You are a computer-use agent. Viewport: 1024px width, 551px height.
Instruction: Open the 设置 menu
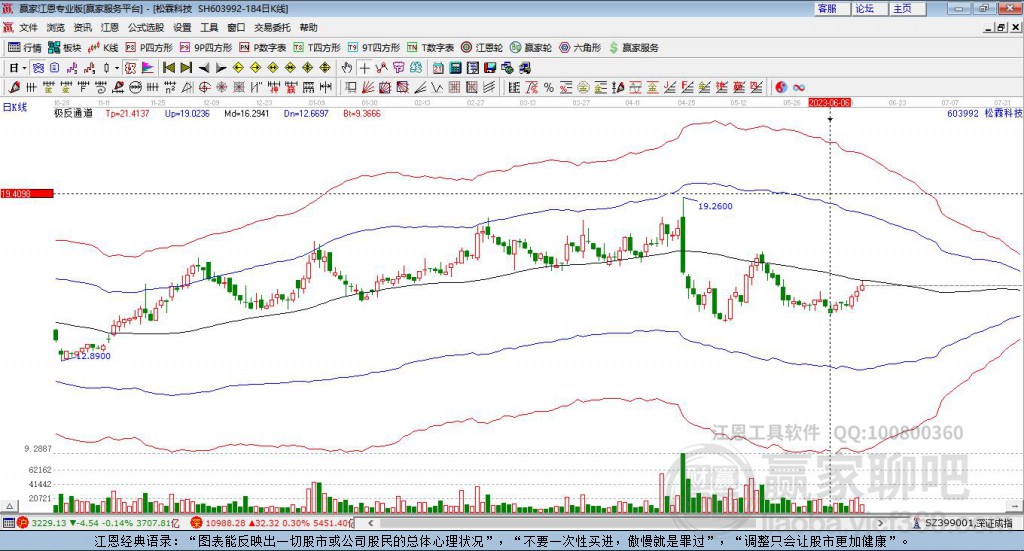point(182,27)
